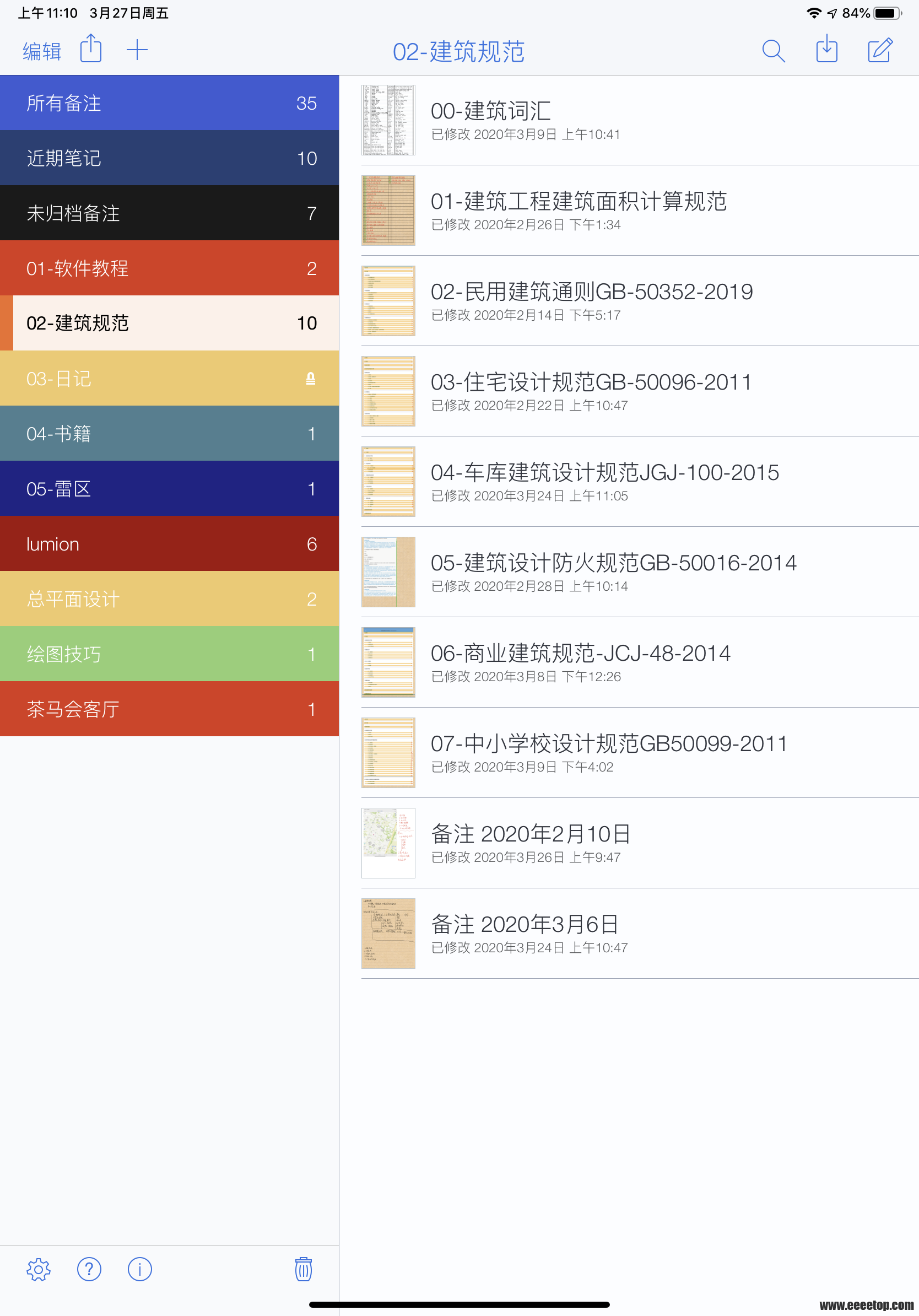919x1316 pixels.
Task: Tap the 编辑 edit button
Action: coord(42,52)
